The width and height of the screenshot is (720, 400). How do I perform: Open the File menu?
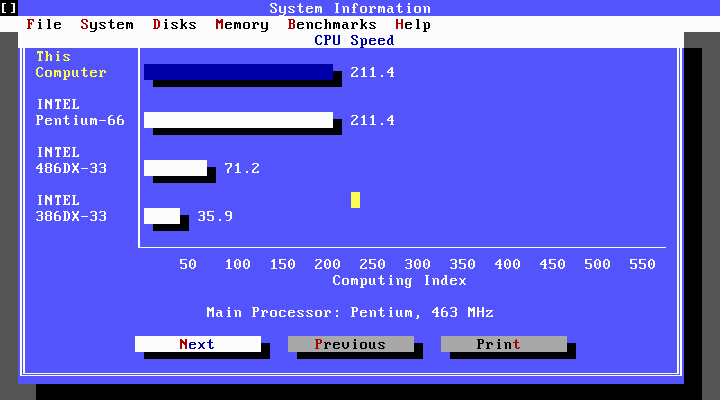point(44,24)
